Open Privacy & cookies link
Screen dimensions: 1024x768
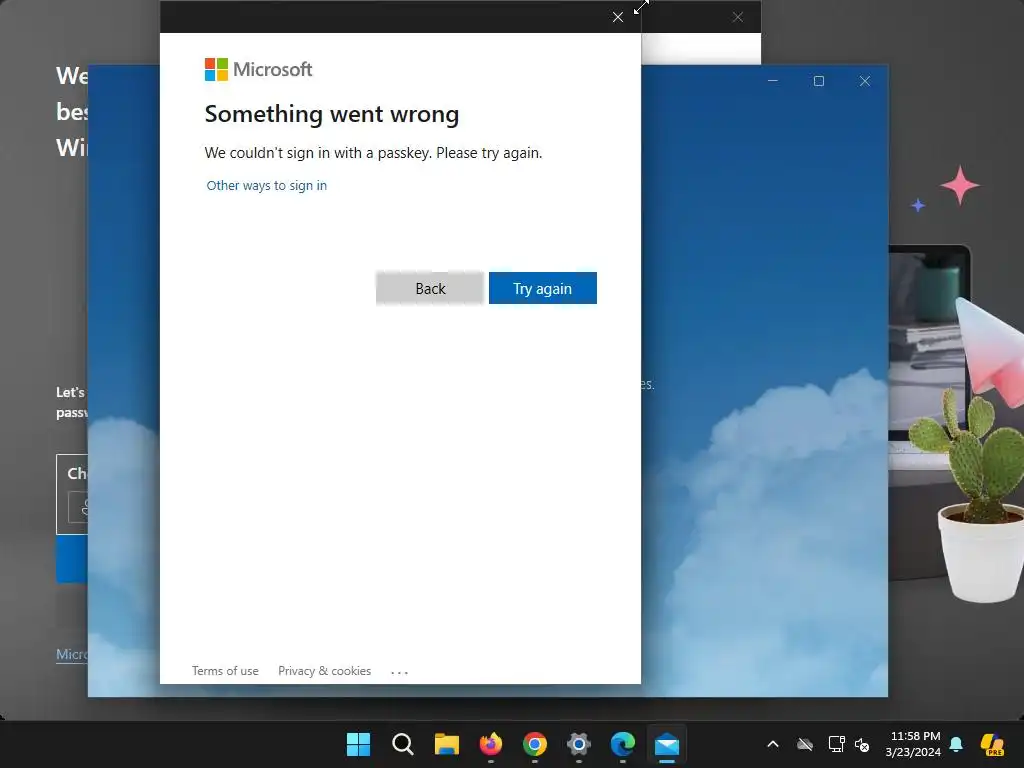pyautogui.click(x=325, y=671)
